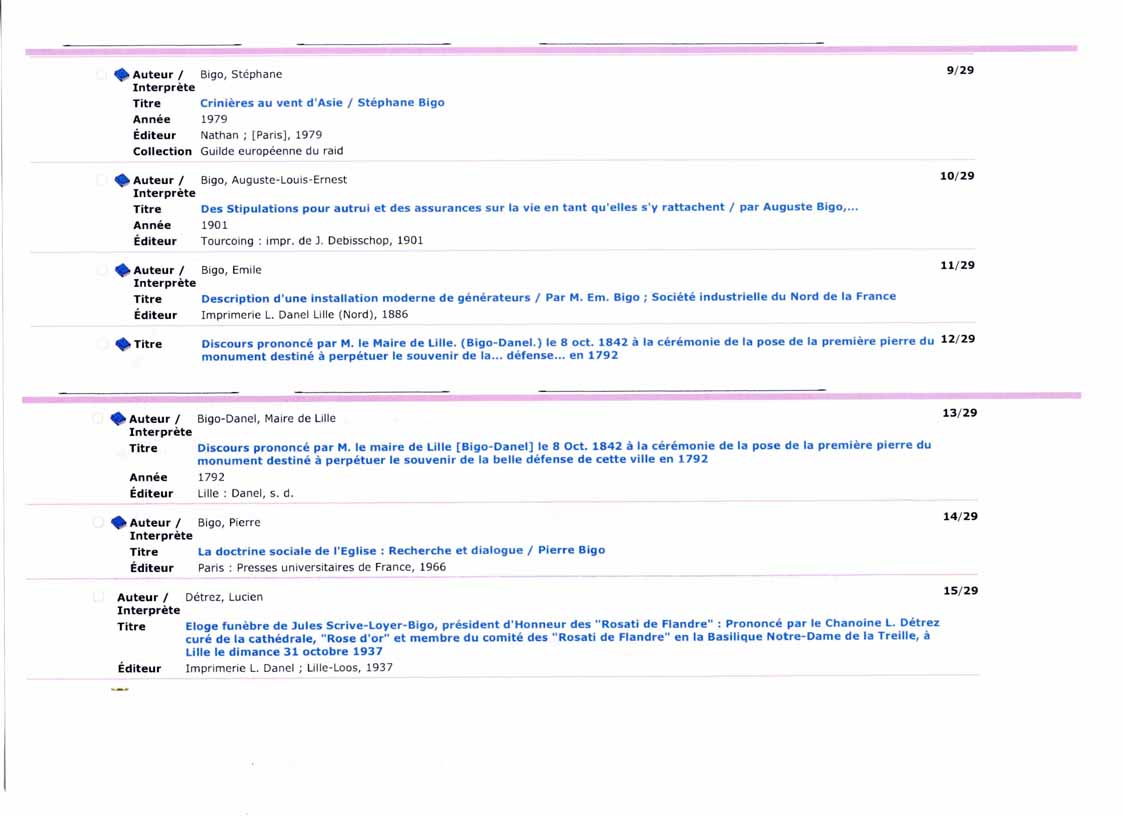Click the record counter 14/29
1123x816 pixels.
960,517
